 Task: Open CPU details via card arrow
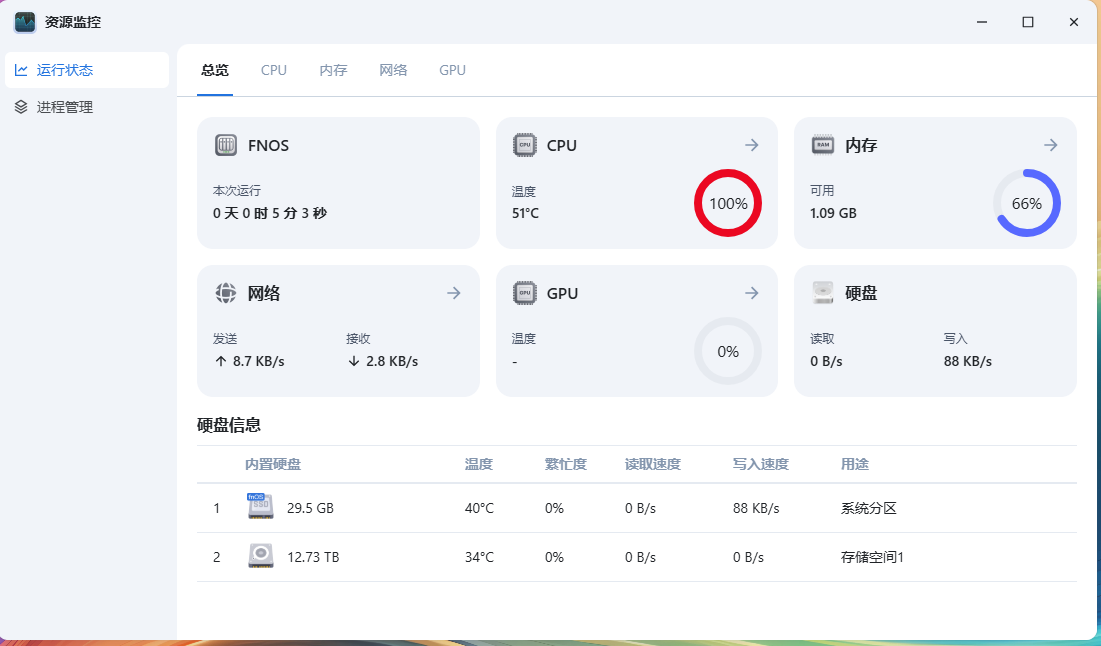click(752, 145)
